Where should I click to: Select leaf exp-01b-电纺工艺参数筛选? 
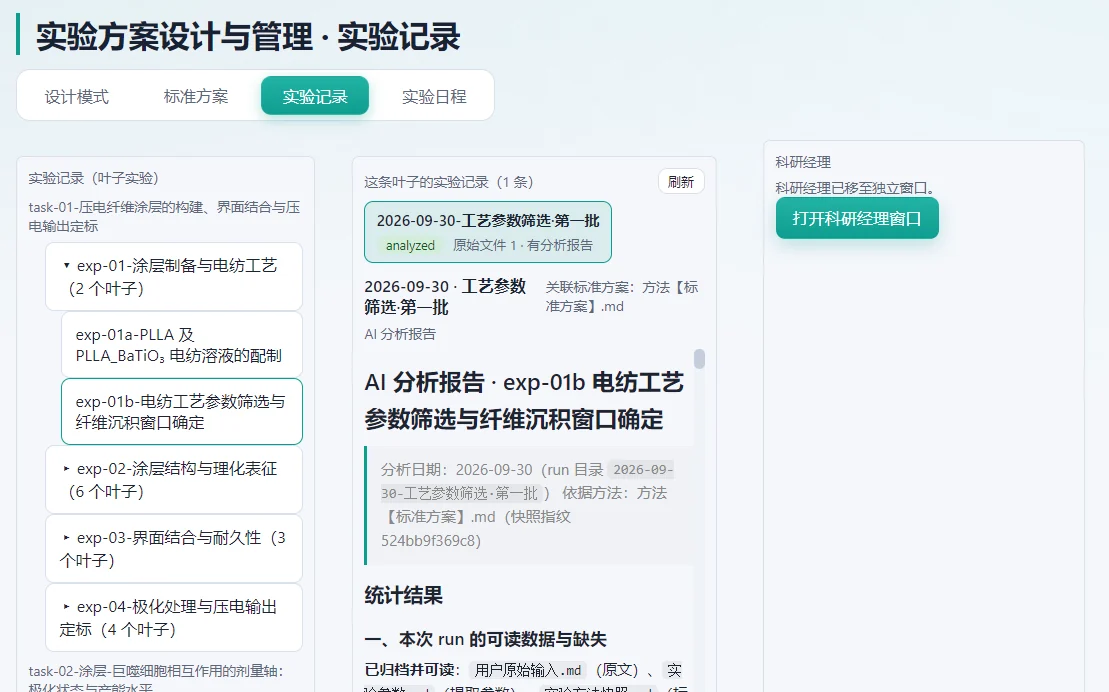click(x=182, y=411)
